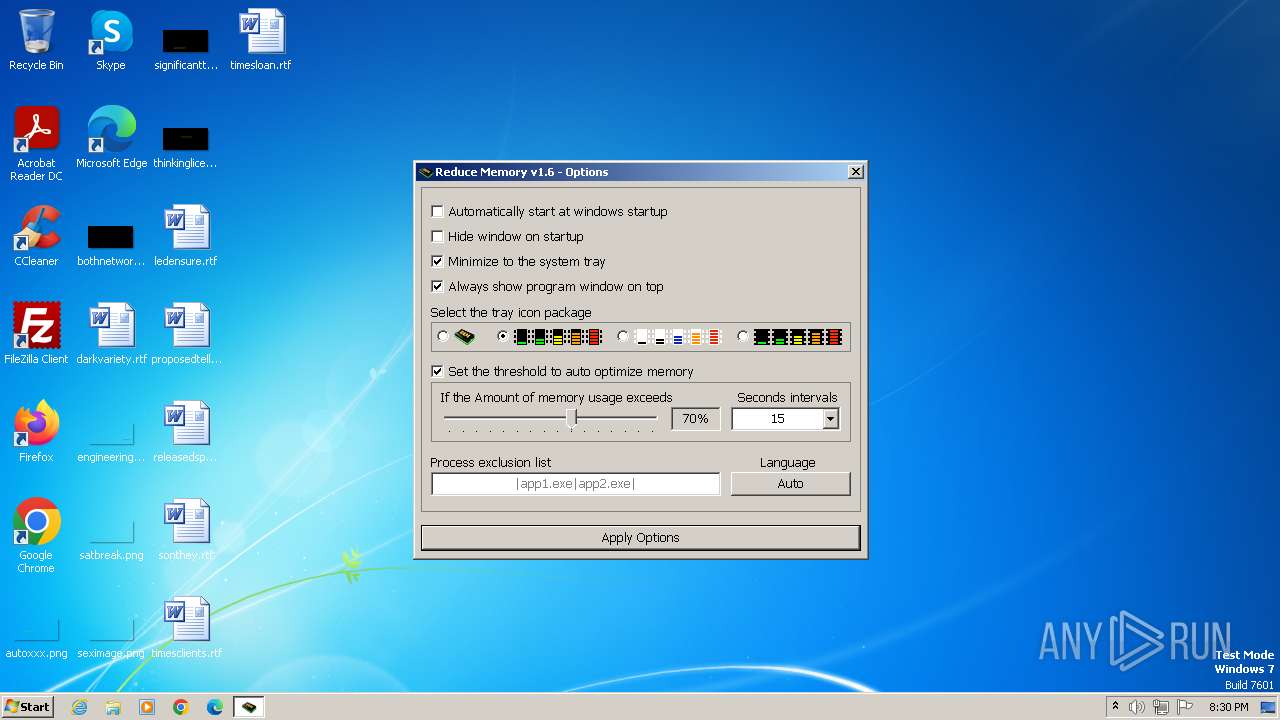Open File Explorer in taskbar
The image size is (1280, 720).
[113, 707]
